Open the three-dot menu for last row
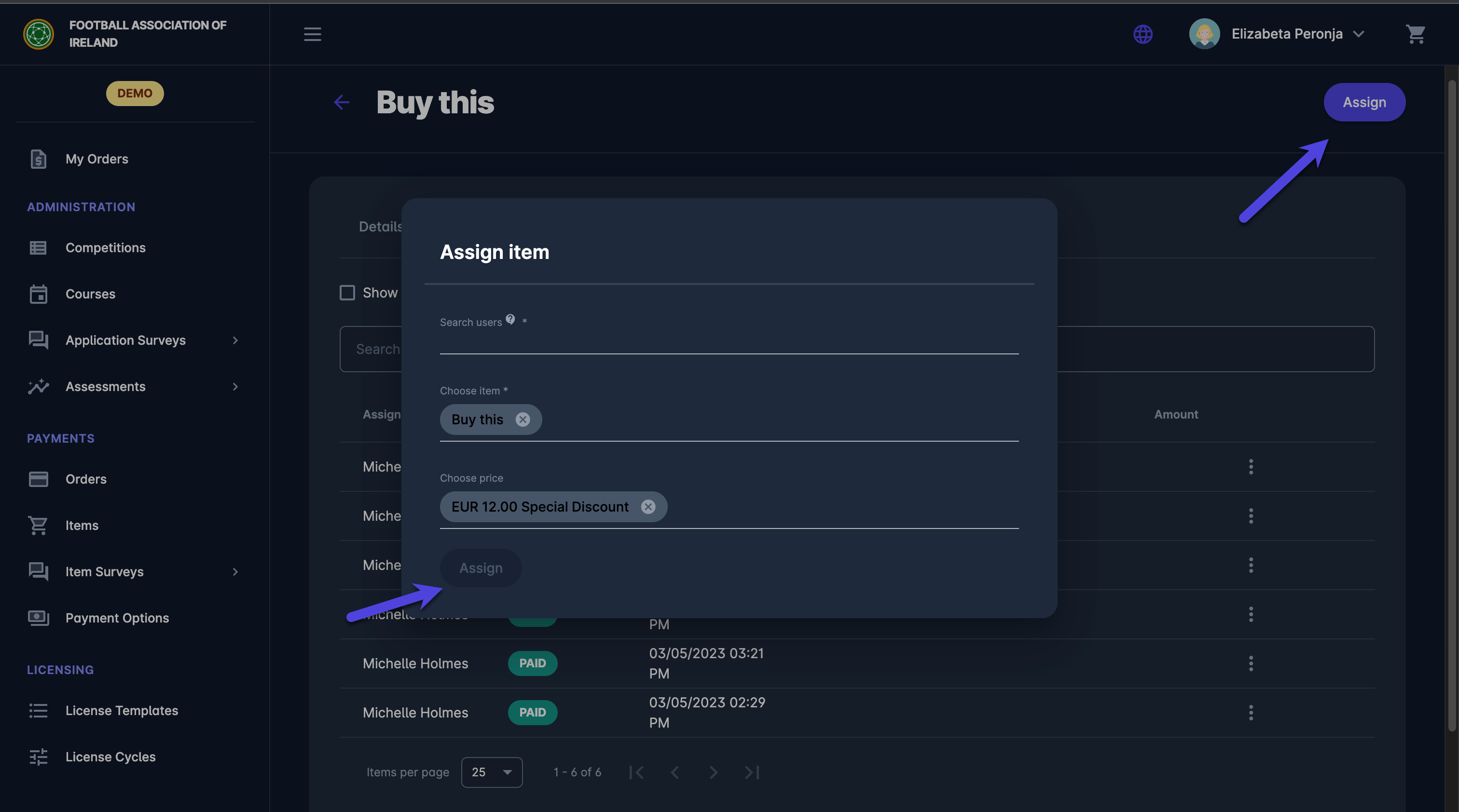The width and height of the screenshot is (1459, 812). click(x=1251, y=712)
